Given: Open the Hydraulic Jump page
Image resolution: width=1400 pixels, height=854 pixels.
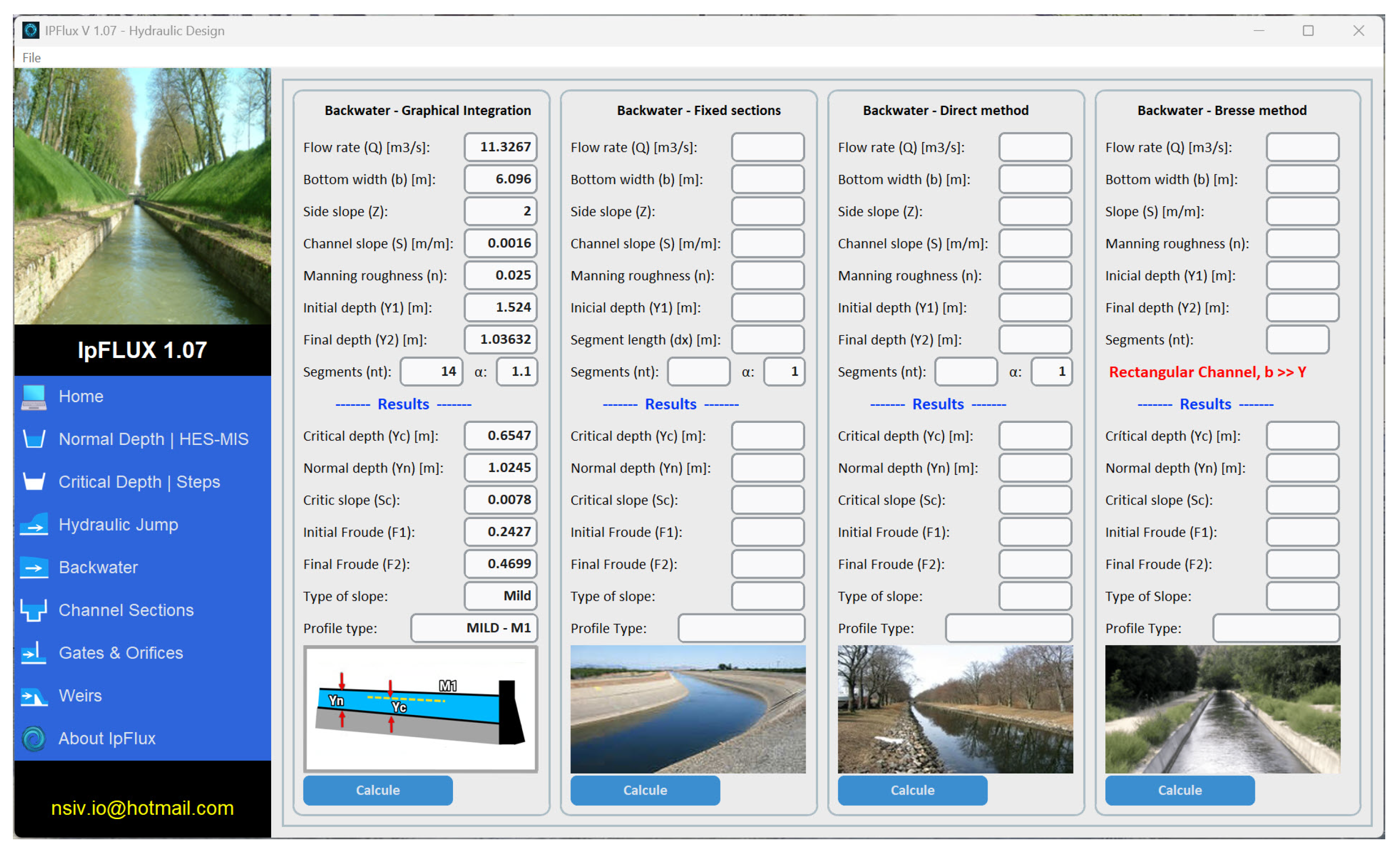Looking at the screenshot, I should (118, 525).
